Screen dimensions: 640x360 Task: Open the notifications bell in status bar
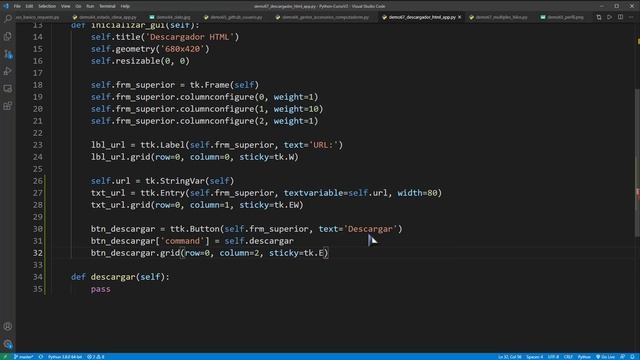(x=632, y=357)
